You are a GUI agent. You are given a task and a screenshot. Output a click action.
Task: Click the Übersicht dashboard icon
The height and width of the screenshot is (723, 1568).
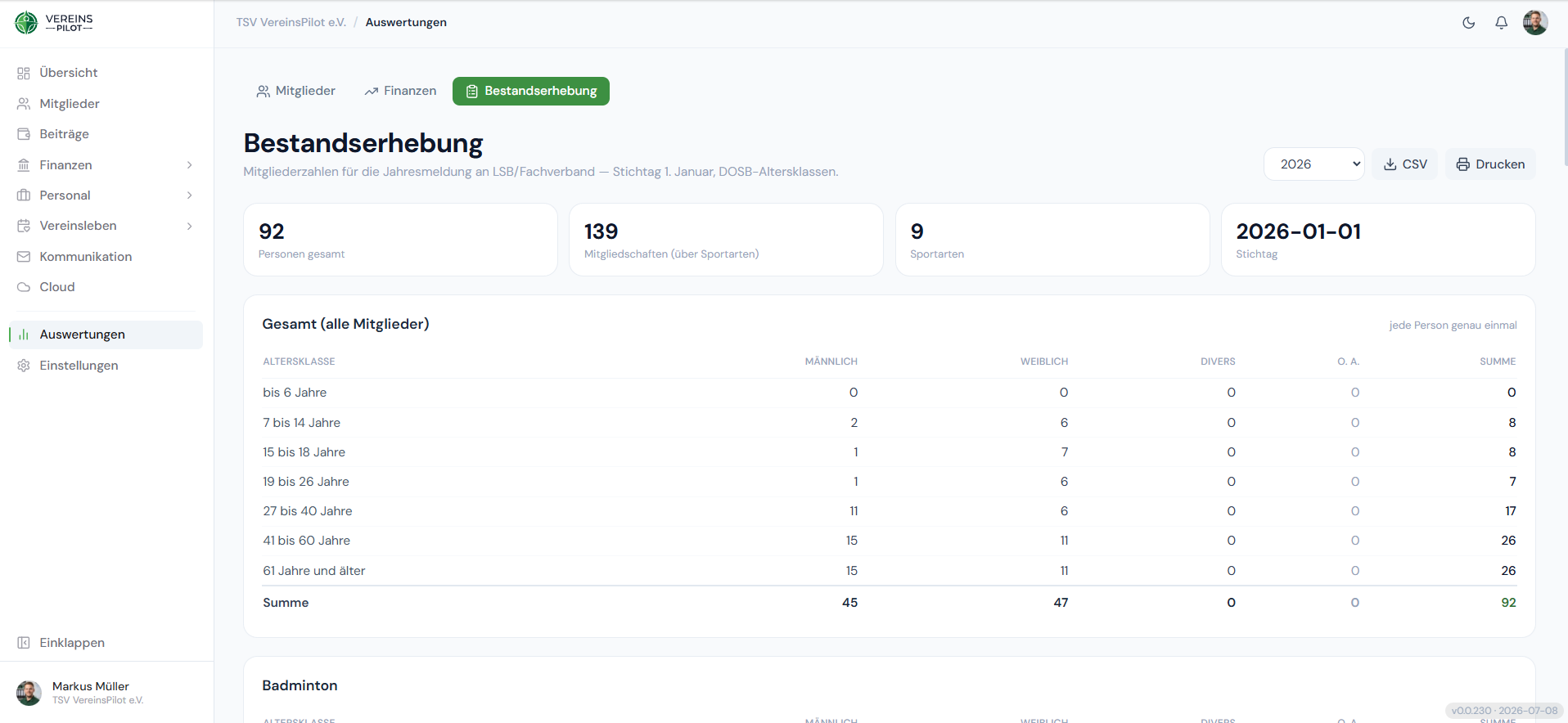24,73
